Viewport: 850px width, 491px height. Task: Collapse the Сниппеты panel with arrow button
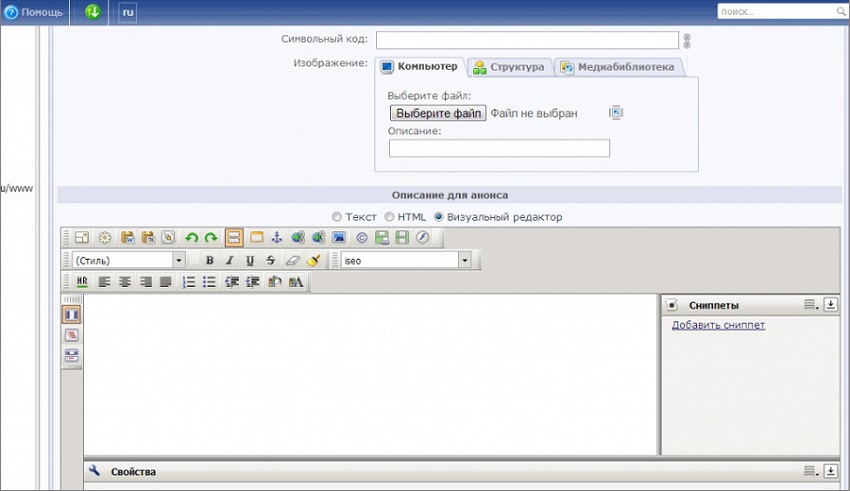click(x=830, y=305)
